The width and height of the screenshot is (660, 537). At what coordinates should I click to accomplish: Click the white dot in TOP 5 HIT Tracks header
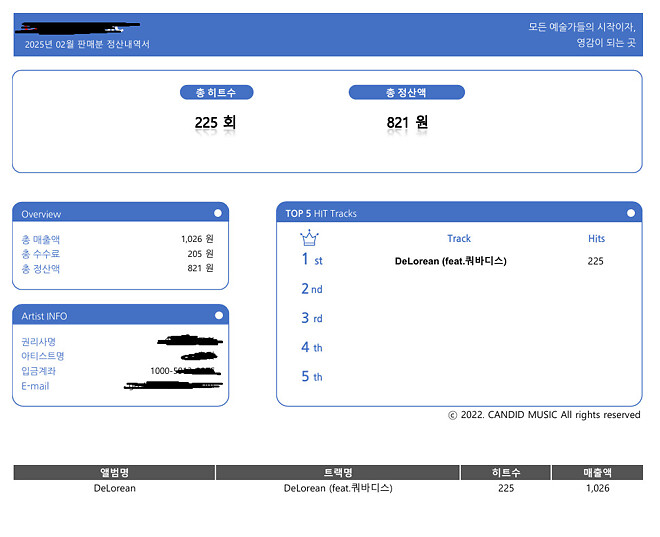631,213
